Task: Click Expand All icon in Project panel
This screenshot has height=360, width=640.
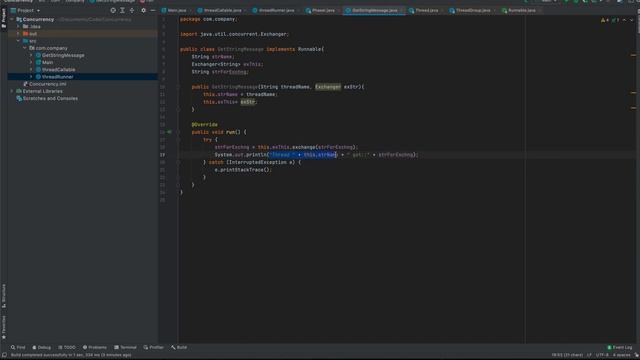Action: tap(122, 10)
